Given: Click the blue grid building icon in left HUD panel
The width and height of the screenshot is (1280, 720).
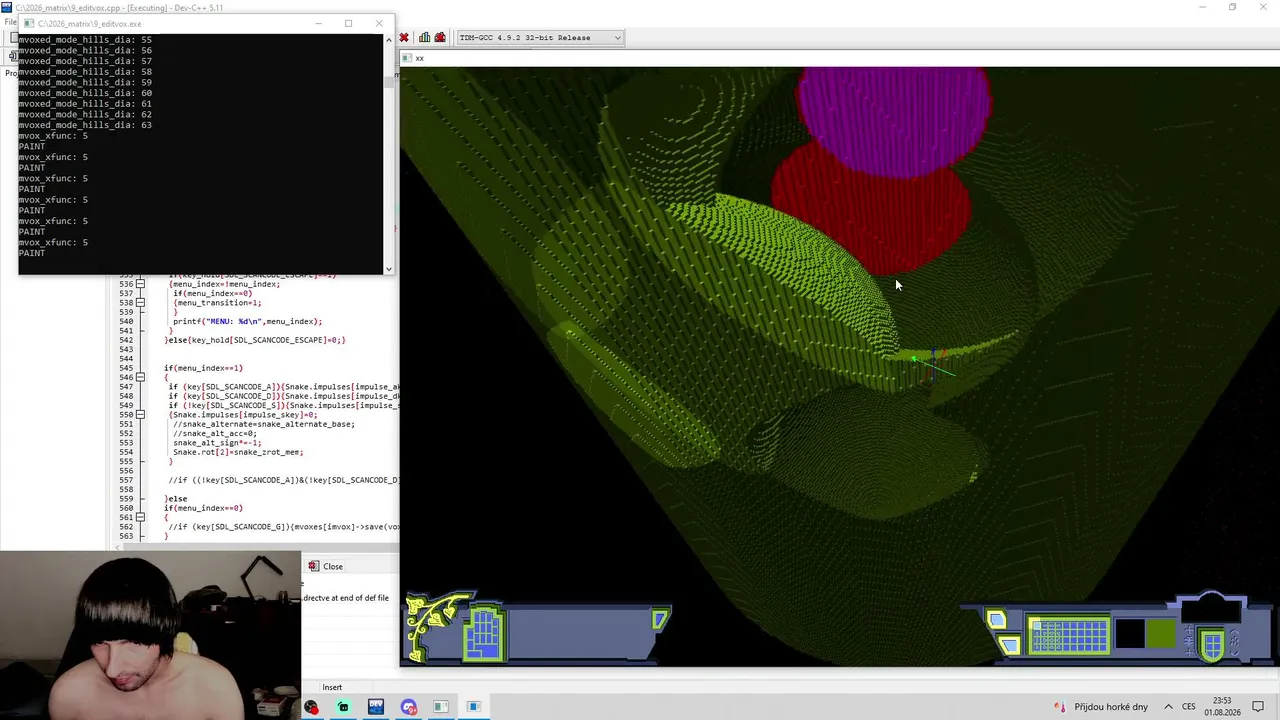Looking at the screenshot, I should point(484,632).
